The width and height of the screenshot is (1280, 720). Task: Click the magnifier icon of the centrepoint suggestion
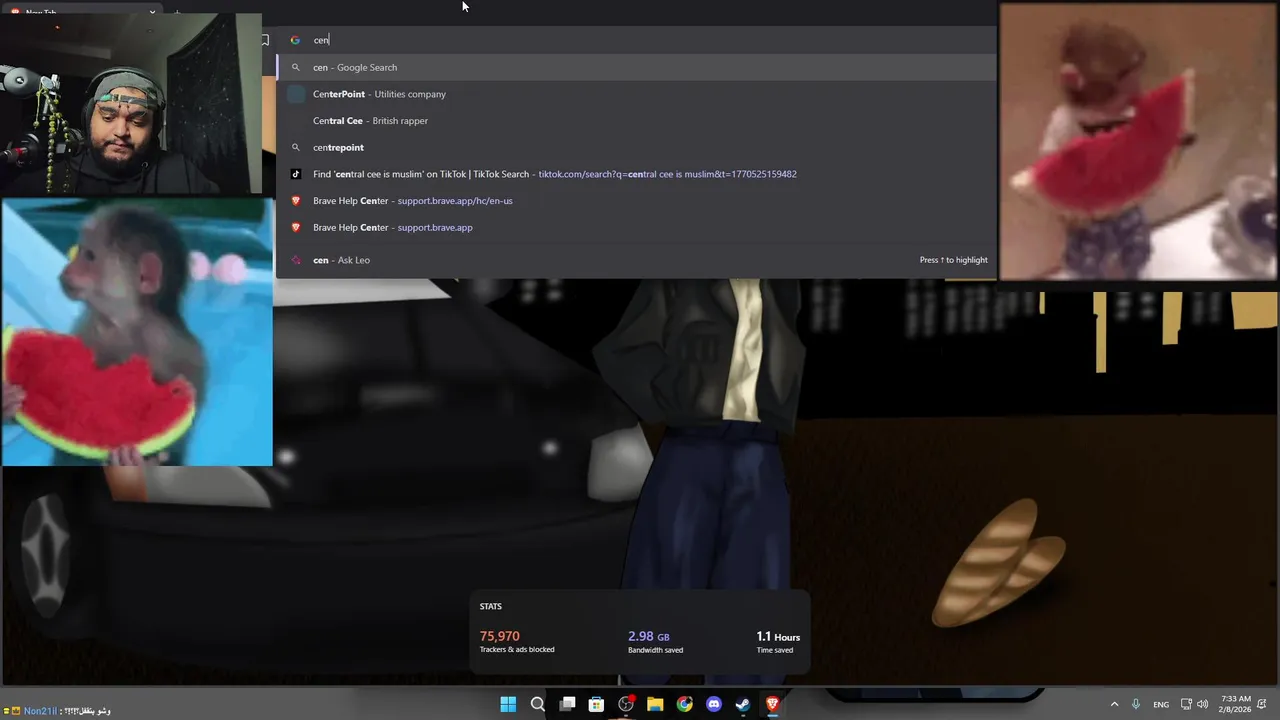[295, 147]
